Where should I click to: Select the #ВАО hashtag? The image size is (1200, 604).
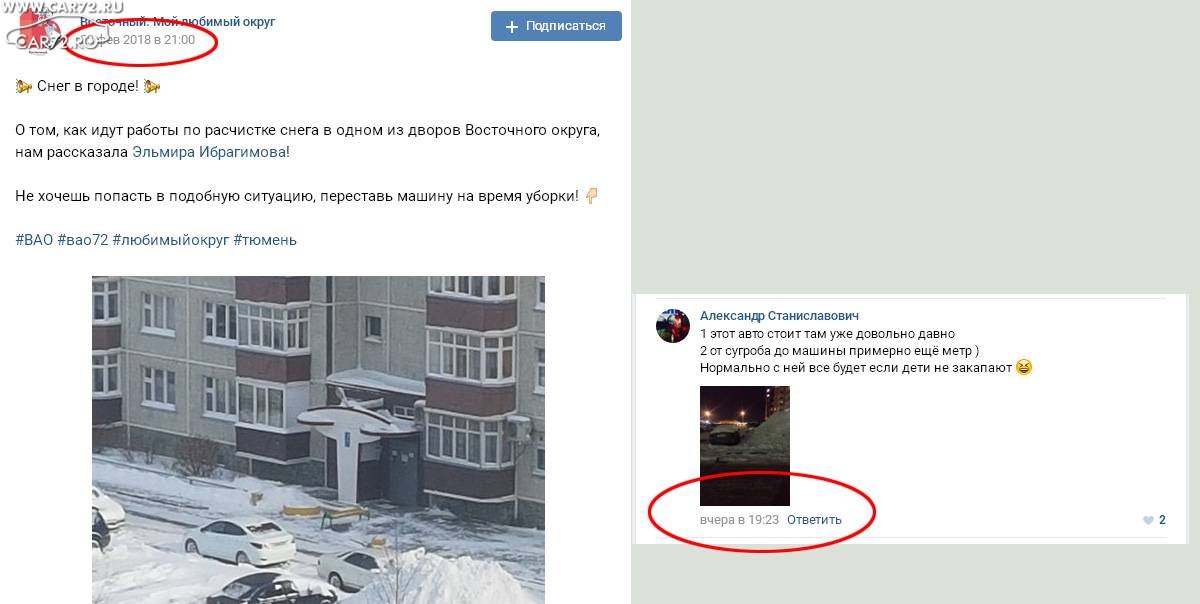pos(34,240)
